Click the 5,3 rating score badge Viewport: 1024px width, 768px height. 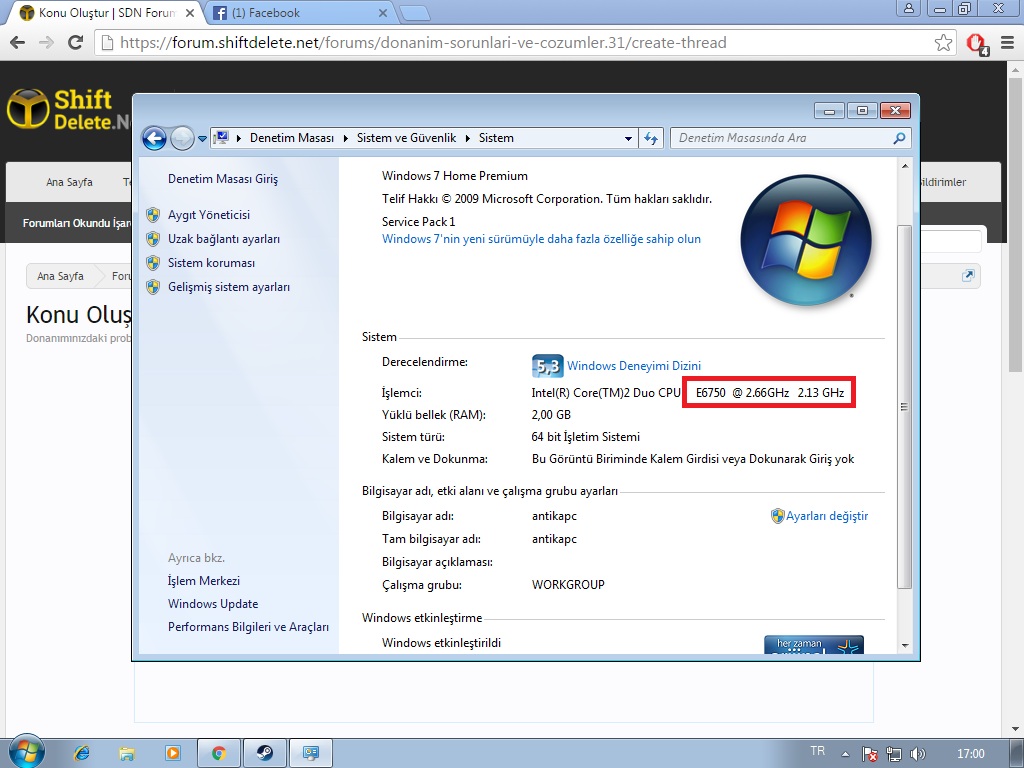[547, 366]
